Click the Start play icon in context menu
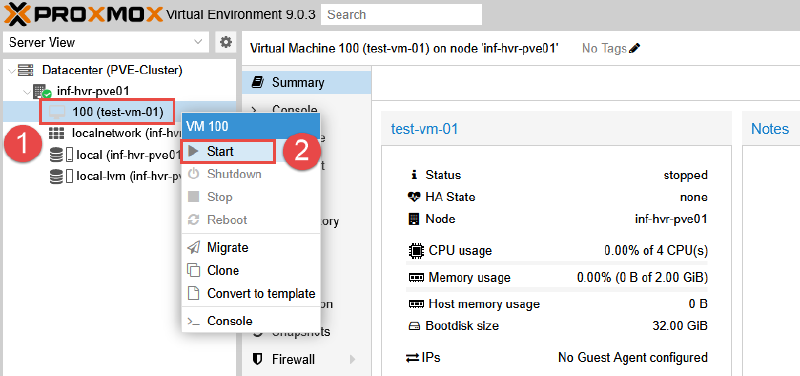800x376 pixels. [193, 152]
